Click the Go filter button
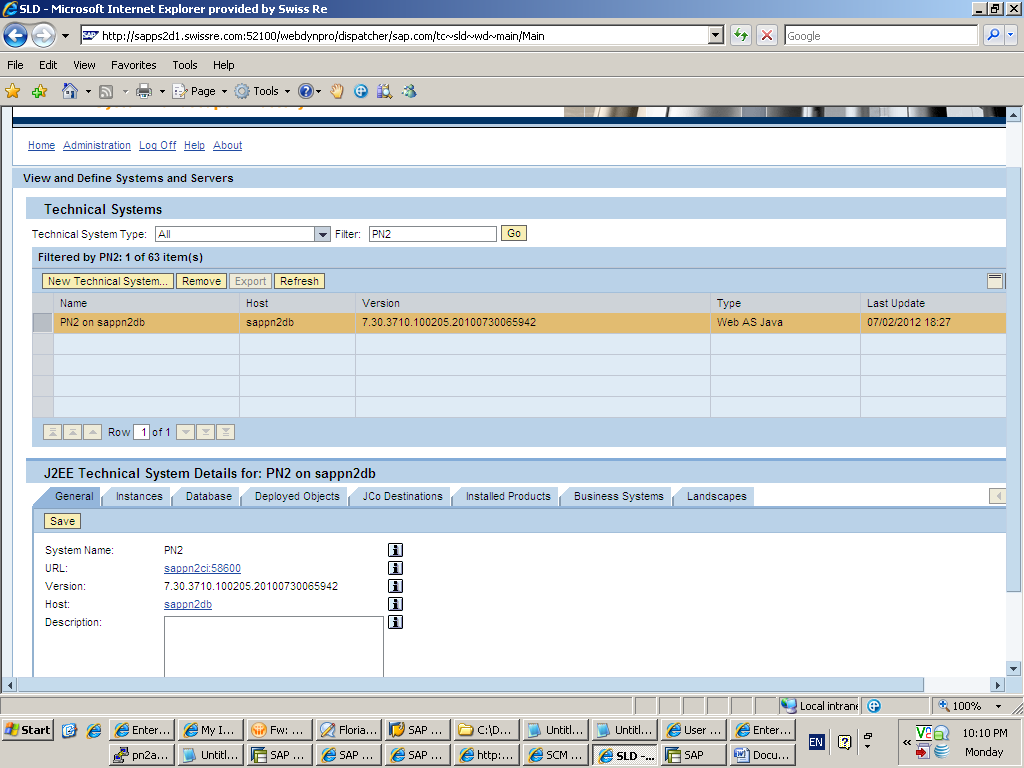 [514, 233]
